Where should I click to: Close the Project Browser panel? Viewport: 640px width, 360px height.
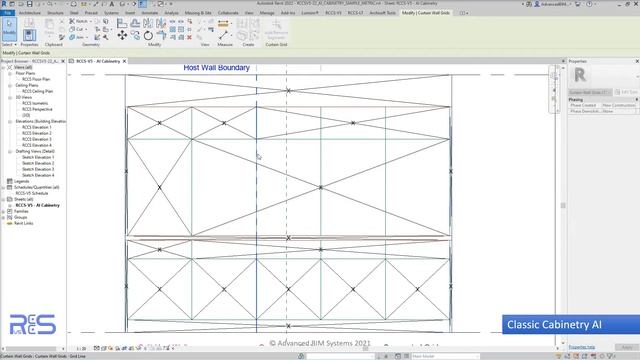(63, 61)
